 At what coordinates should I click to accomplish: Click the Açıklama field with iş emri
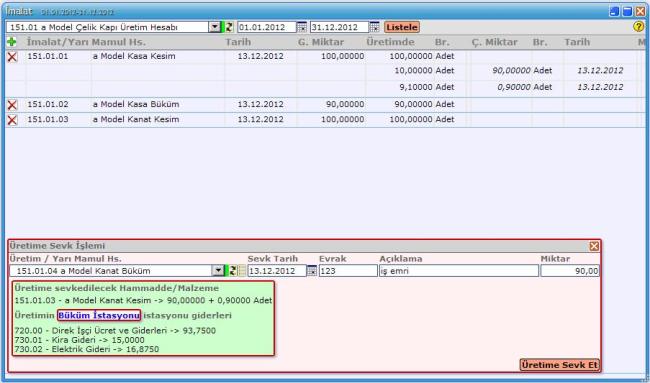pos(459,271)
